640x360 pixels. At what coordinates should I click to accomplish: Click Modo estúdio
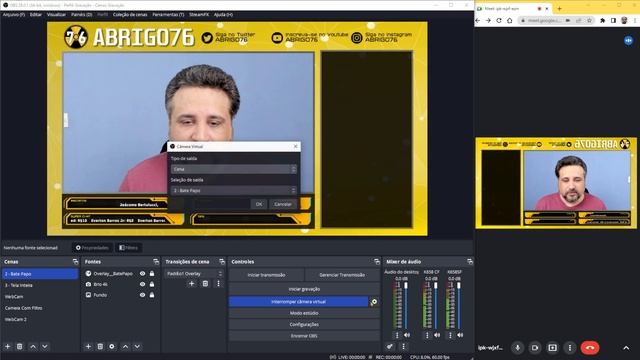pos(304,313)
